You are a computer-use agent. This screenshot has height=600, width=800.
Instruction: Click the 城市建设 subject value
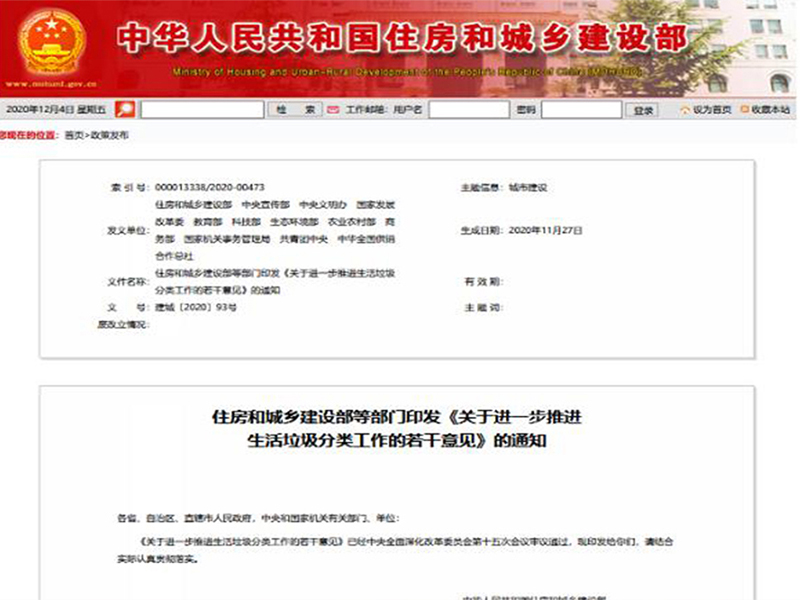point(528,187)
